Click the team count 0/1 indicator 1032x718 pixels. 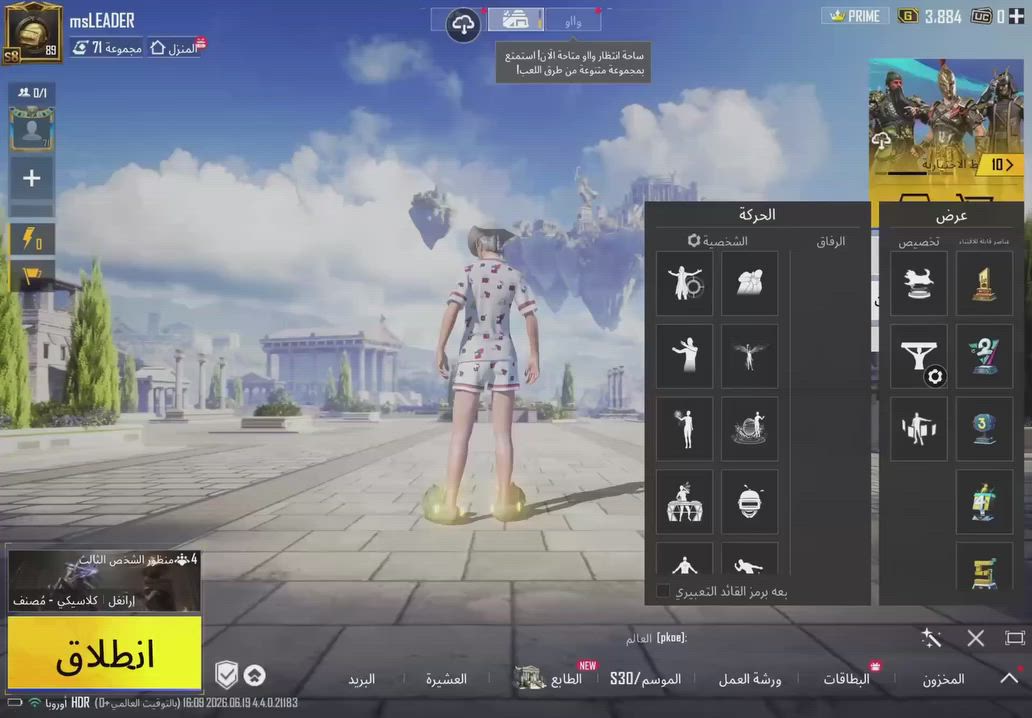(x=32, y=93)
